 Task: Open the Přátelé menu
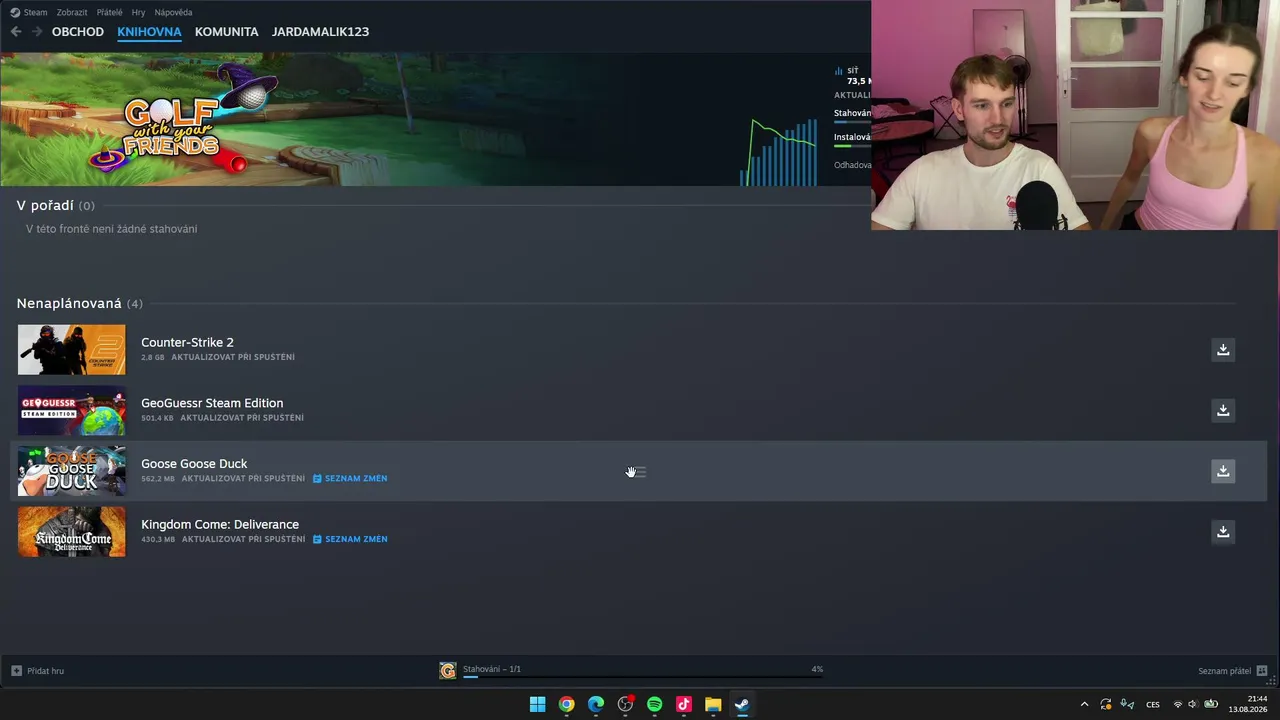[110, 12]
